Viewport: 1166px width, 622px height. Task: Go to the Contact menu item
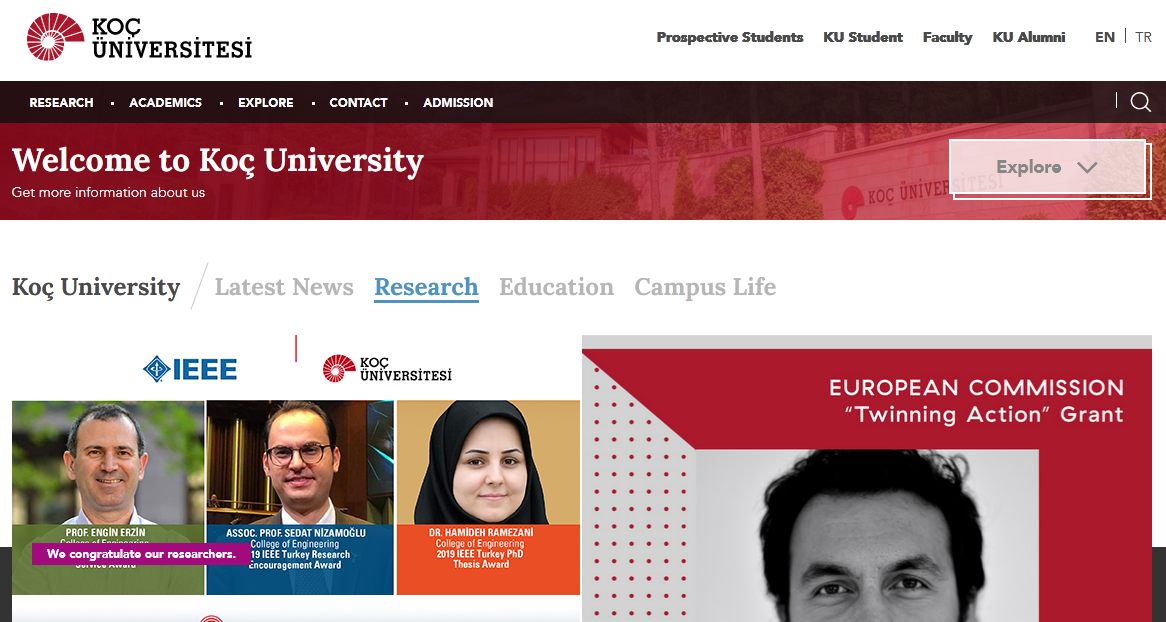coord(358,103)
